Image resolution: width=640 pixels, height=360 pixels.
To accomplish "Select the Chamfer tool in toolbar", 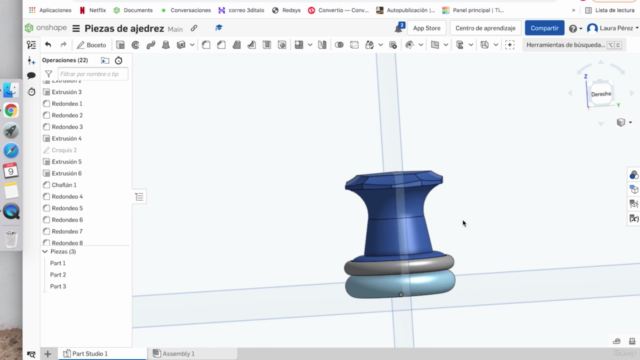I will tap(221, 45).
